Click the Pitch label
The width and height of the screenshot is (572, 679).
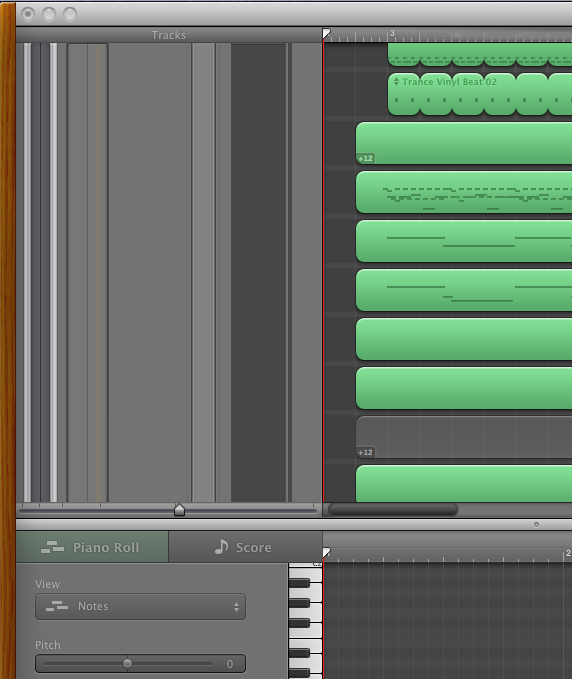point(48,645)
